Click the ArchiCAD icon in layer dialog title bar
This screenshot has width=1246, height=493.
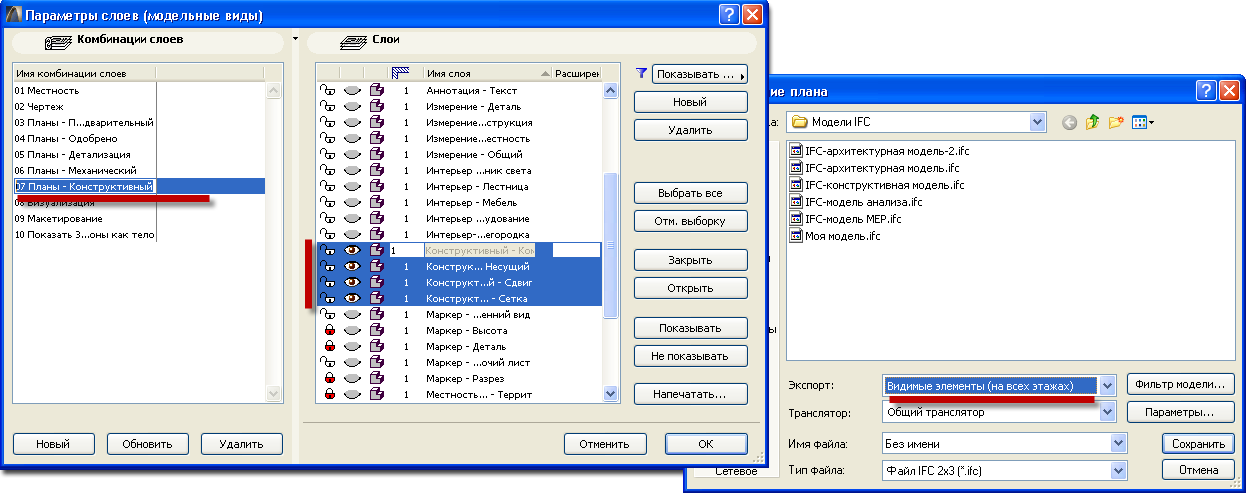tap(13, 14)
